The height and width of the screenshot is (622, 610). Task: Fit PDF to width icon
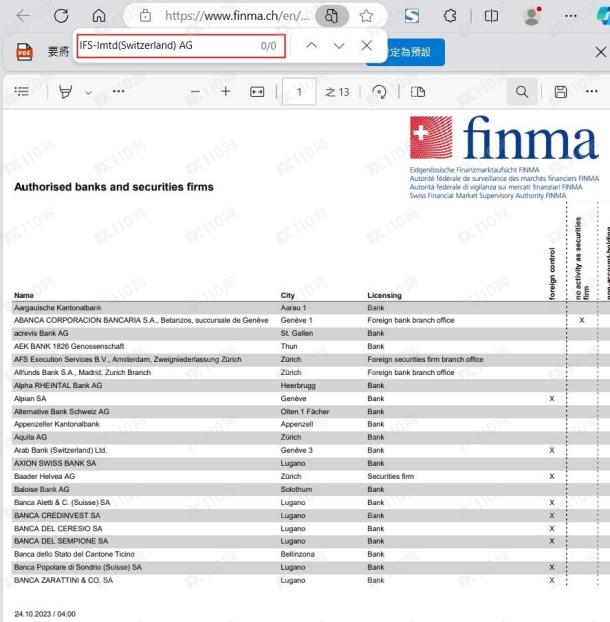tap(257, 92)
